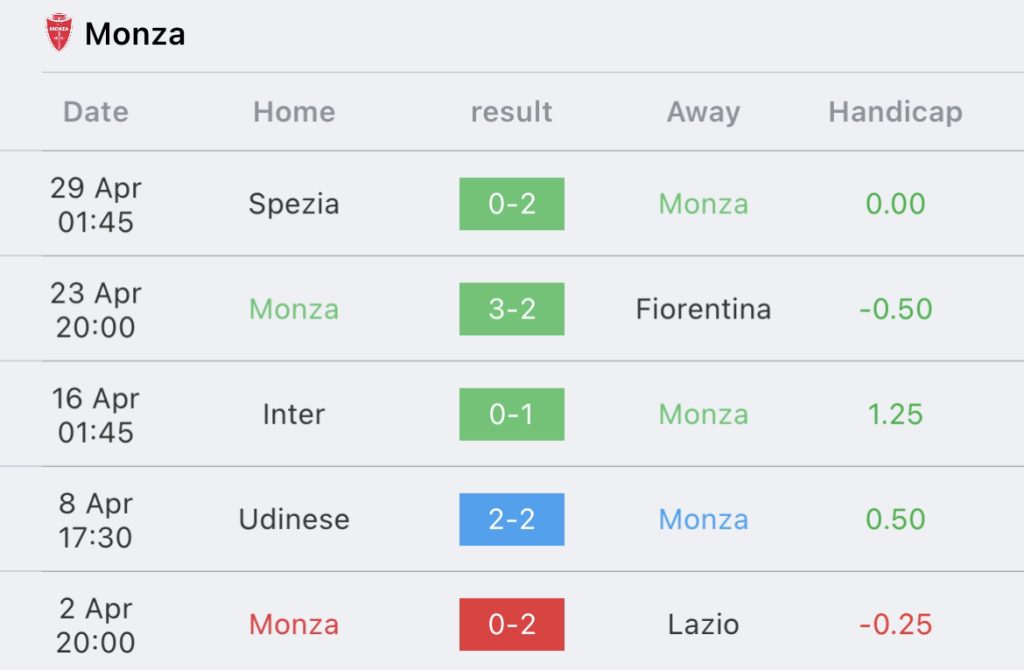The height and width of the screenshot is (670, 1024).
Task: Click the -0.25 handicap value
Action: point(895,624)
